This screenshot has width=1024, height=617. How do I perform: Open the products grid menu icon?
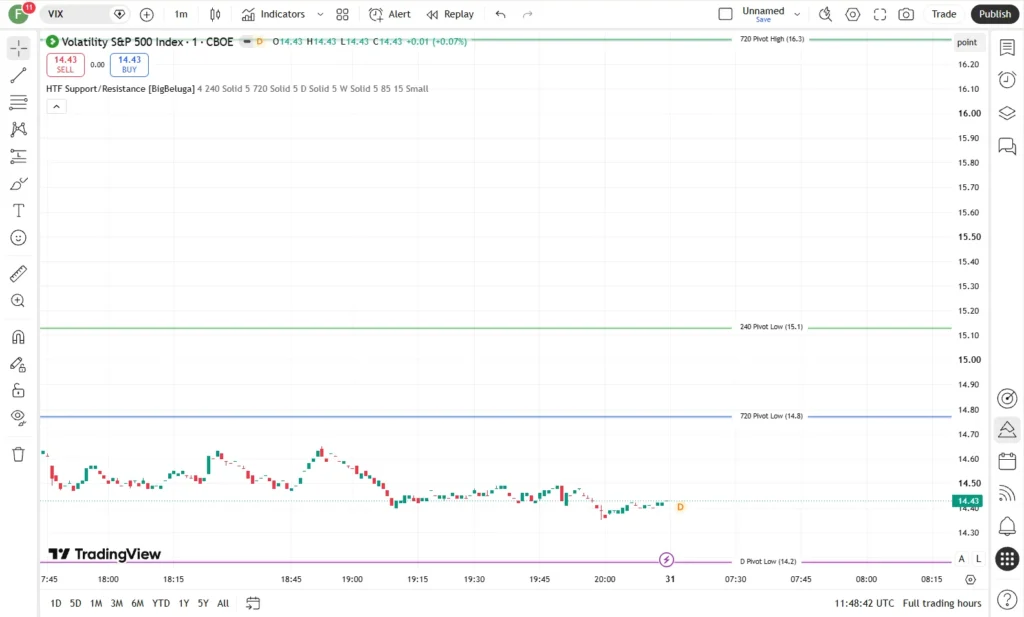1007,559
